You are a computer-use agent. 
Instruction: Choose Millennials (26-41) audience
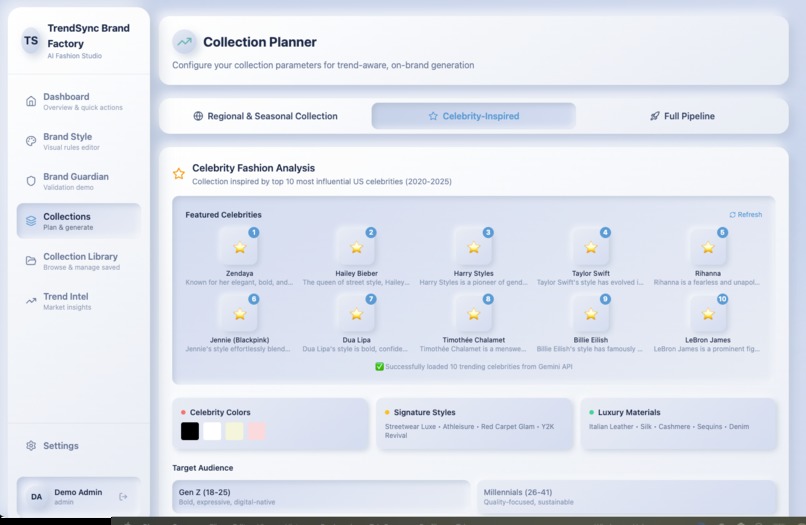[626, 497]
